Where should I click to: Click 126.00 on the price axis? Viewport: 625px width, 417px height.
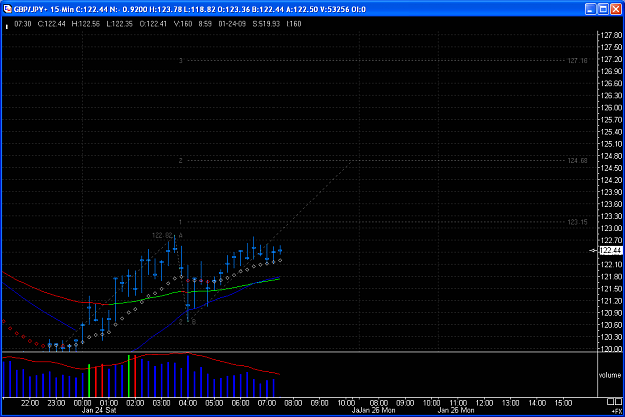click(x=611, y=108)
